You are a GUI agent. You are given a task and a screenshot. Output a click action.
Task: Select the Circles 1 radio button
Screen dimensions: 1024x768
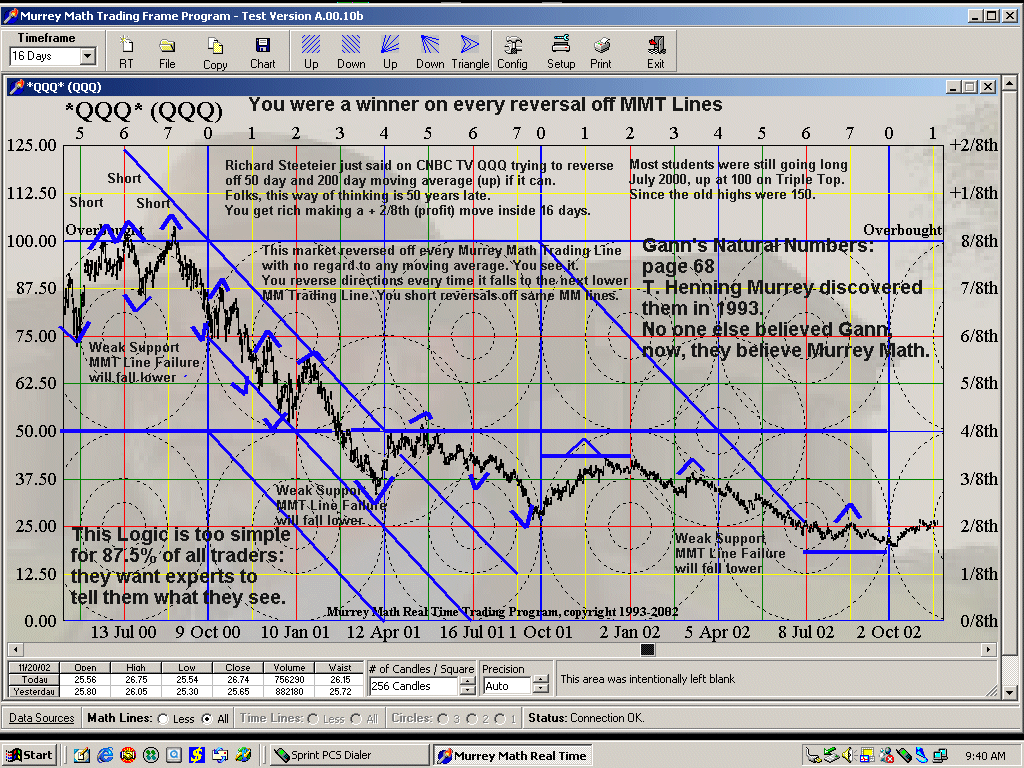pyautogui.click(x=500, y=718)
